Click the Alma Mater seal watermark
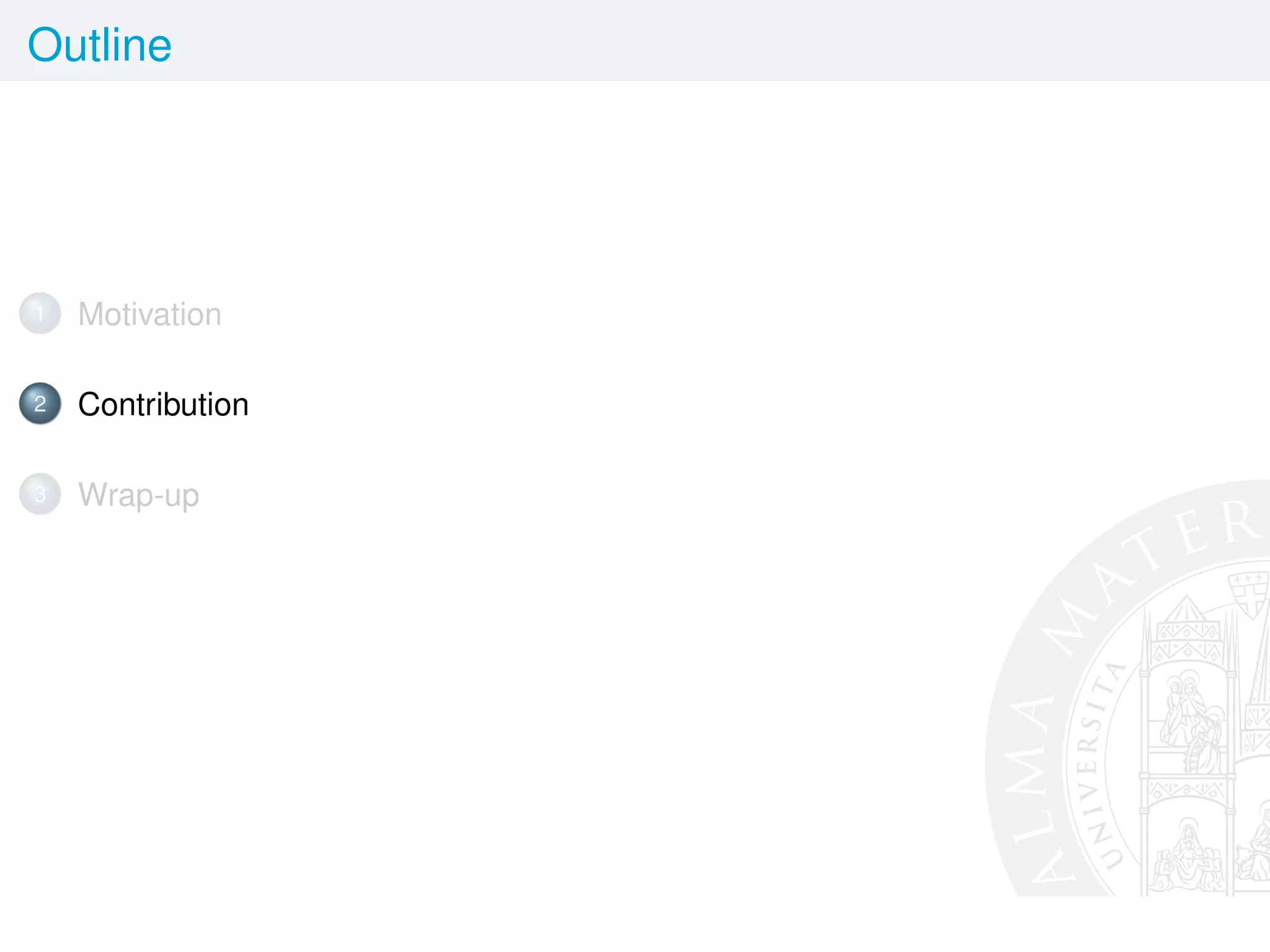The width and height of the screenshot is (1270, 952). pos(1129,688)
